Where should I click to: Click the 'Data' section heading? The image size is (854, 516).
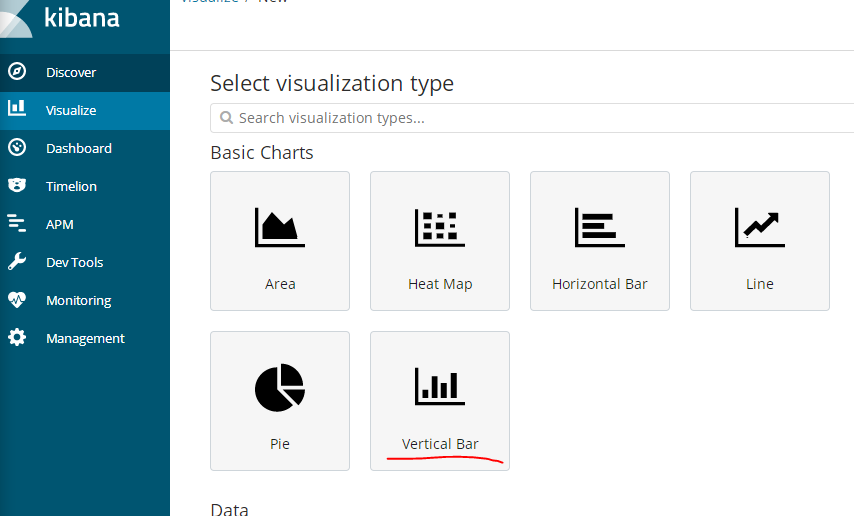(x=229, y=509)
